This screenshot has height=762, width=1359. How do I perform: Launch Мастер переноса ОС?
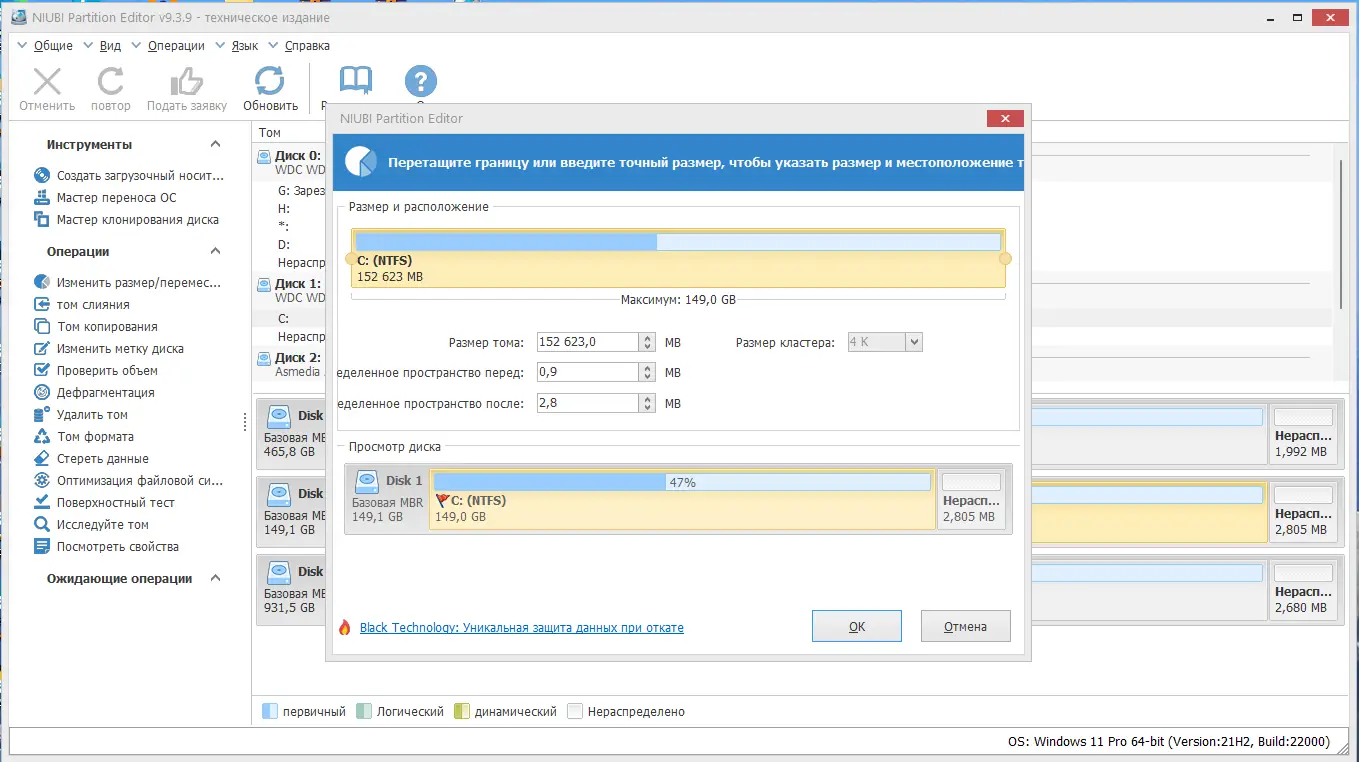116,197
